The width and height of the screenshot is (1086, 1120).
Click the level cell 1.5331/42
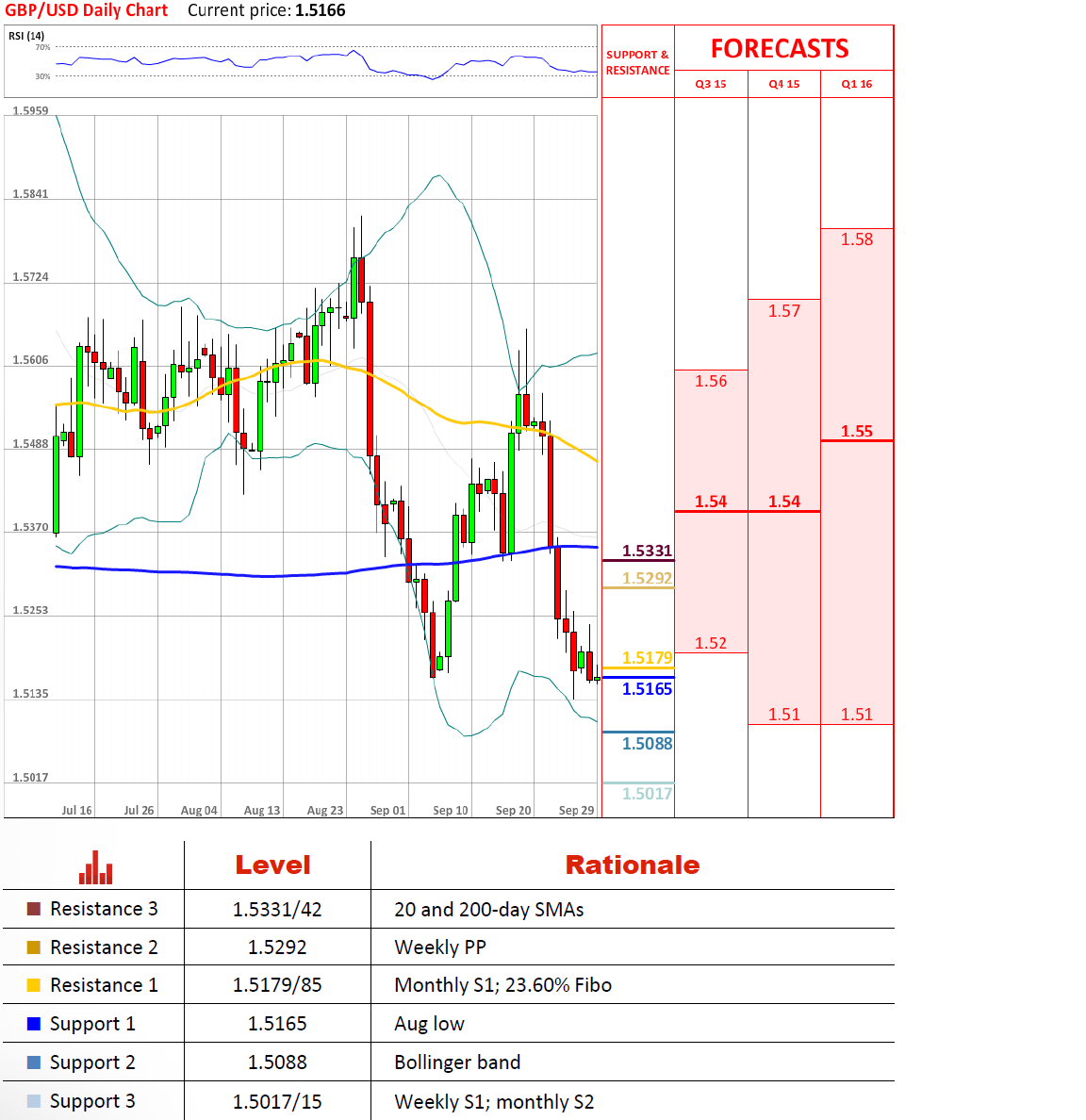pyautogui.click(x=277, y=909)
